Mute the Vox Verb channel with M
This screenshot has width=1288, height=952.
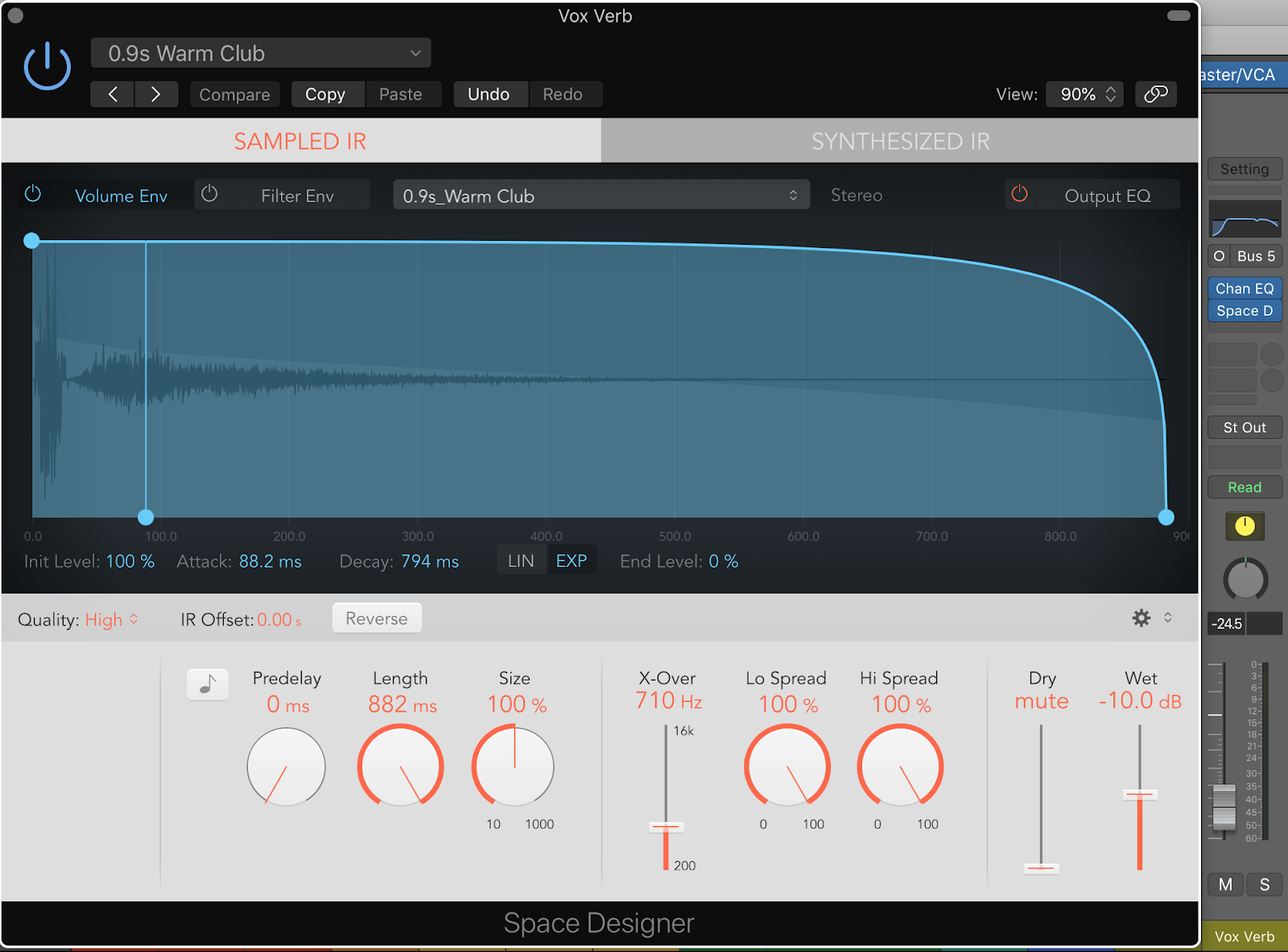tap(1225, 884)
